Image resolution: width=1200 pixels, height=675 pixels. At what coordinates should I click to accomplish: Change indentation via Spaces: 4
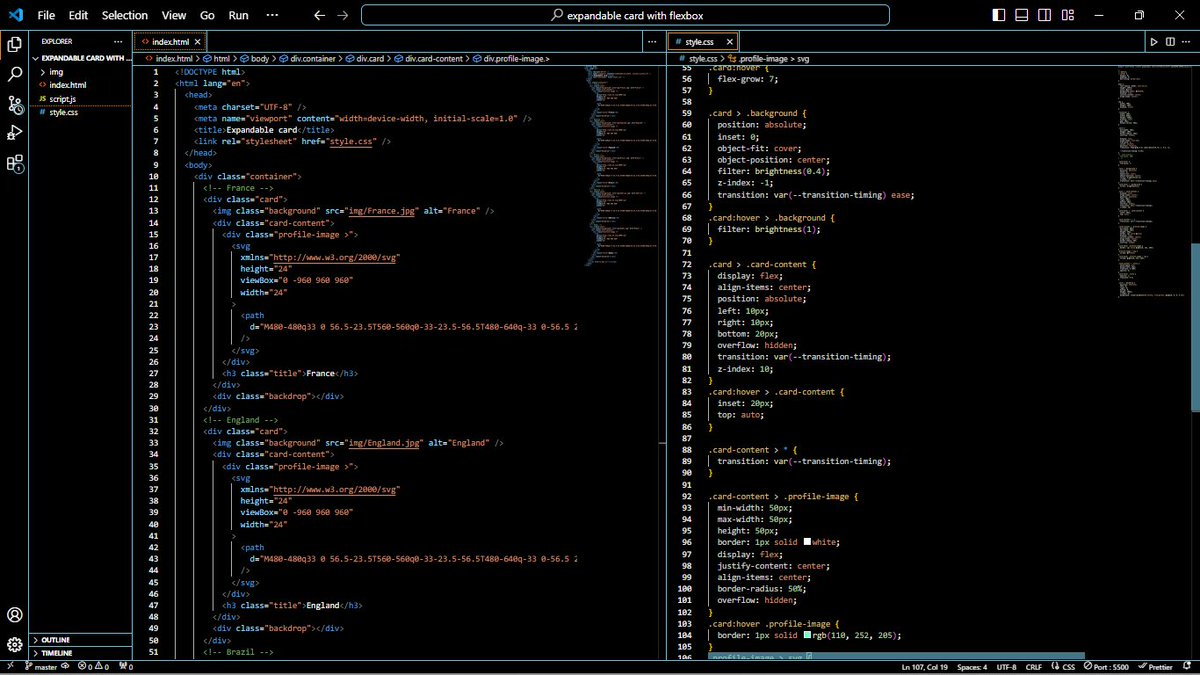973,667
